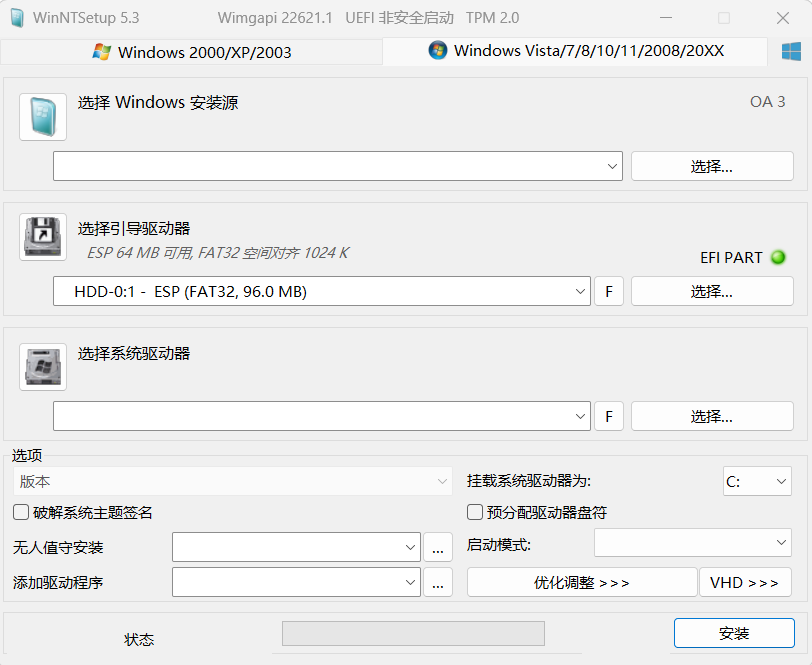This screenshot has height=665, width=812.
Task: Click the Windows installation source icon
Action: click(x=43, y=117)
